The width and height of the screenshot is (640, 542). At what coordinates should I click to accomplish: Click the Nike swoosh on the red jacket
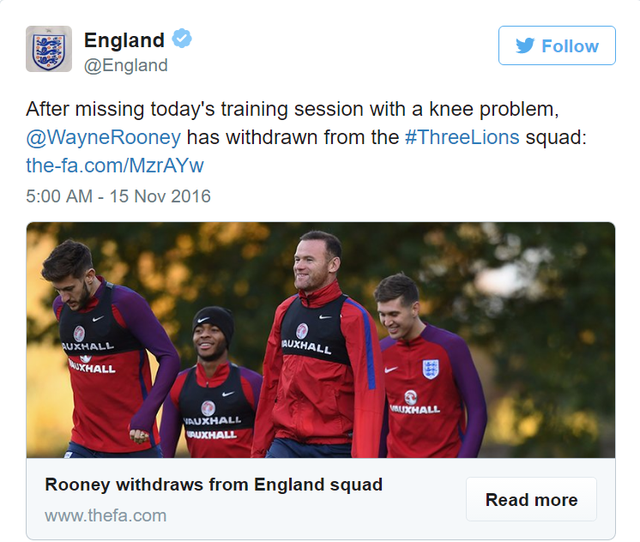(325, 317)
